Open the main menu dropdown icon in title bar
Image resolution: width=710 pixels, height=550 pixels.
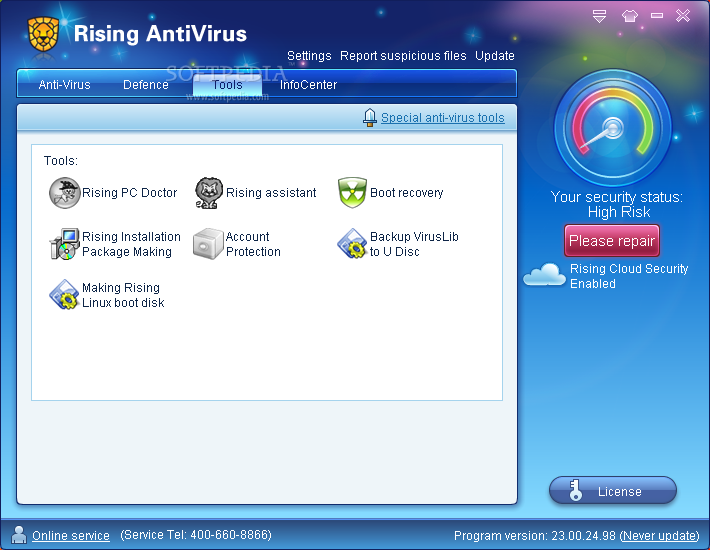coord(600,16)
